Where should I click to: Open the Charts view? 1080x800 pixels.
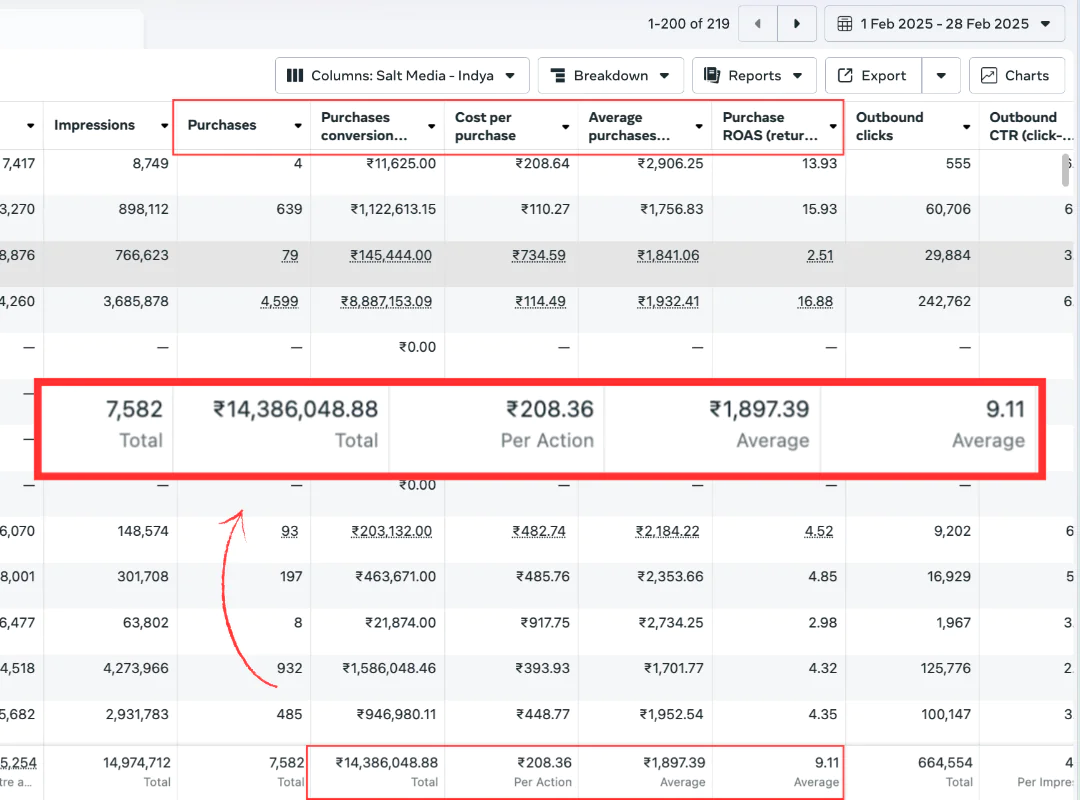pyautogui.click(x=1015, y=76)
